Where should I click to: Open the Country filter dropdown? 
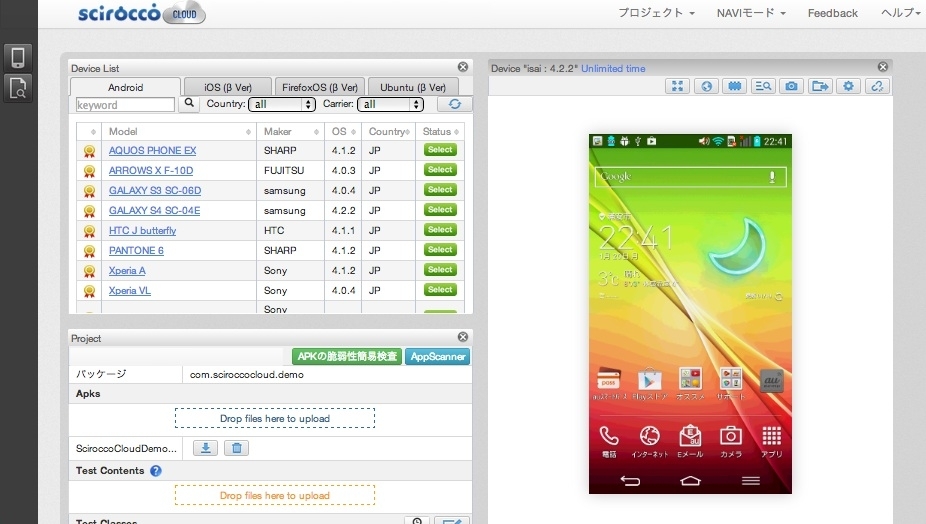click(282, 105)
